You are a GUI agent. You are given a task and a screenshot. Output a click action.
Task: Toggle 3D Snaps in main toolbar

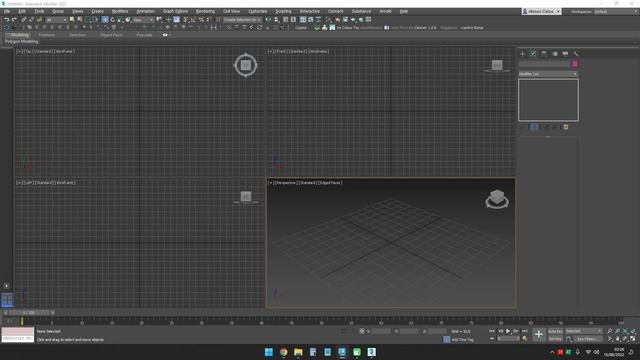coord(185,19)
